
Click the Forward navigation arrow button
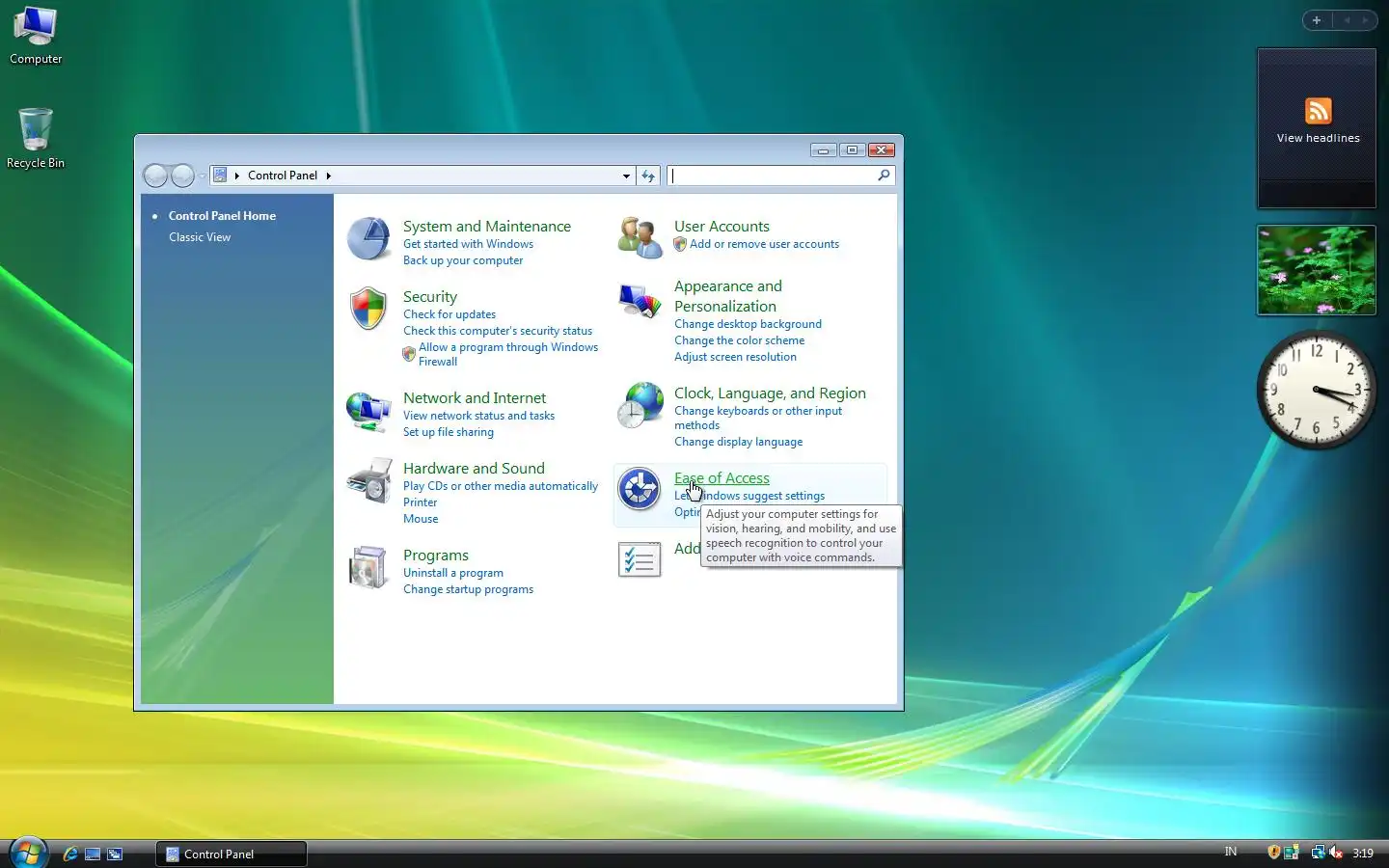click(182, 176)
